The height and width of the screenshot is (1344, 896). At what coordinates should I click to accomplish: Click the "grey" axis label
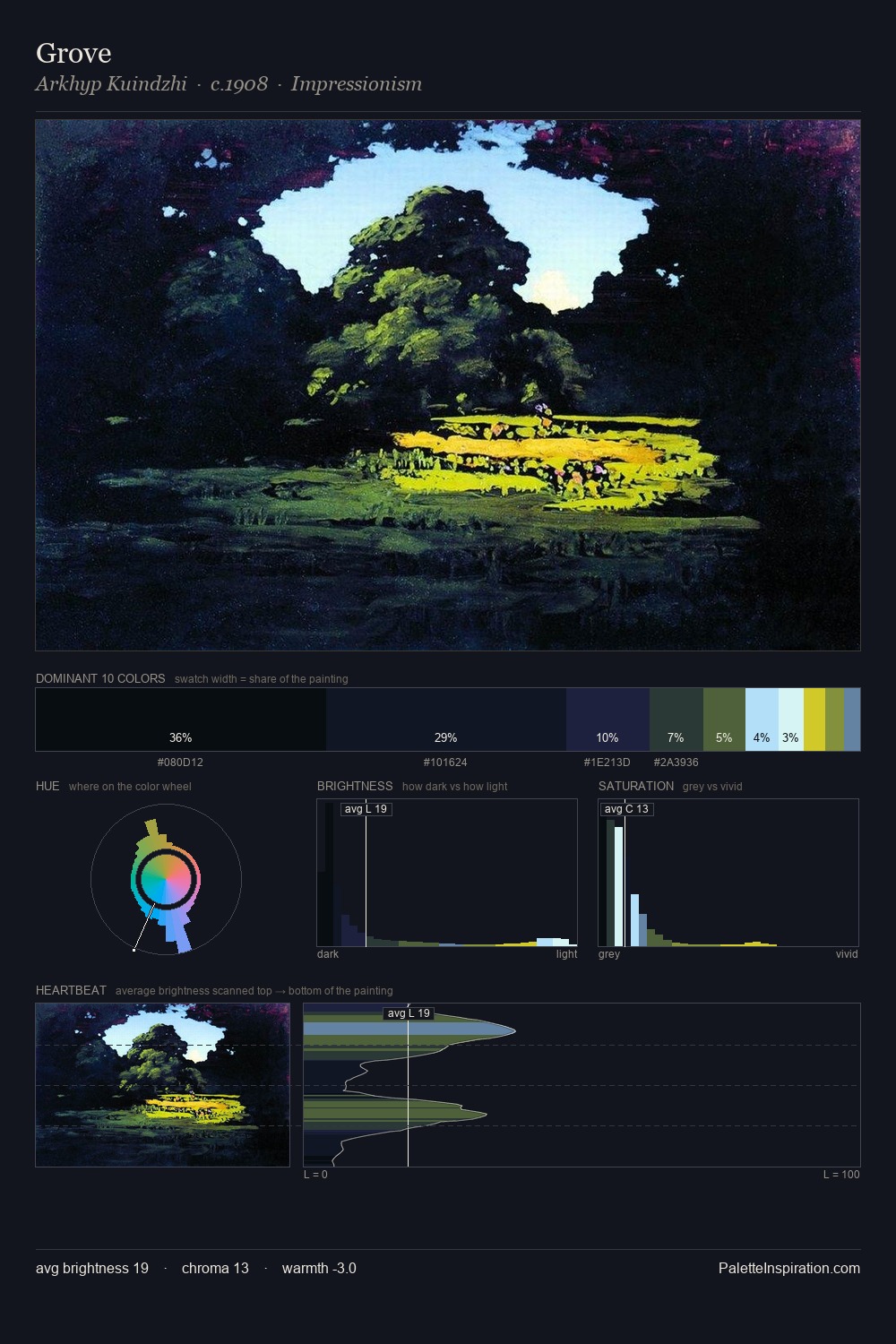point(609,954)
